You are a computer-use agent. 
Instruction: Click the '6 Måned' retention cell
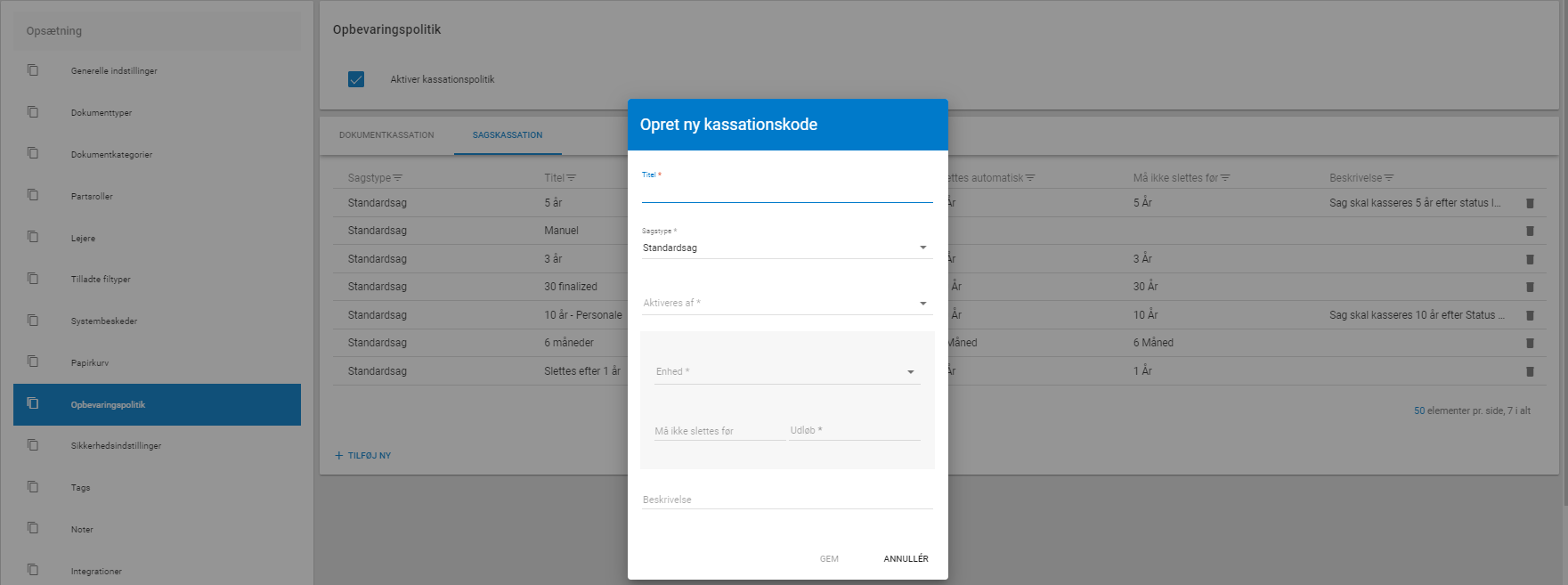pos(1153,343)
